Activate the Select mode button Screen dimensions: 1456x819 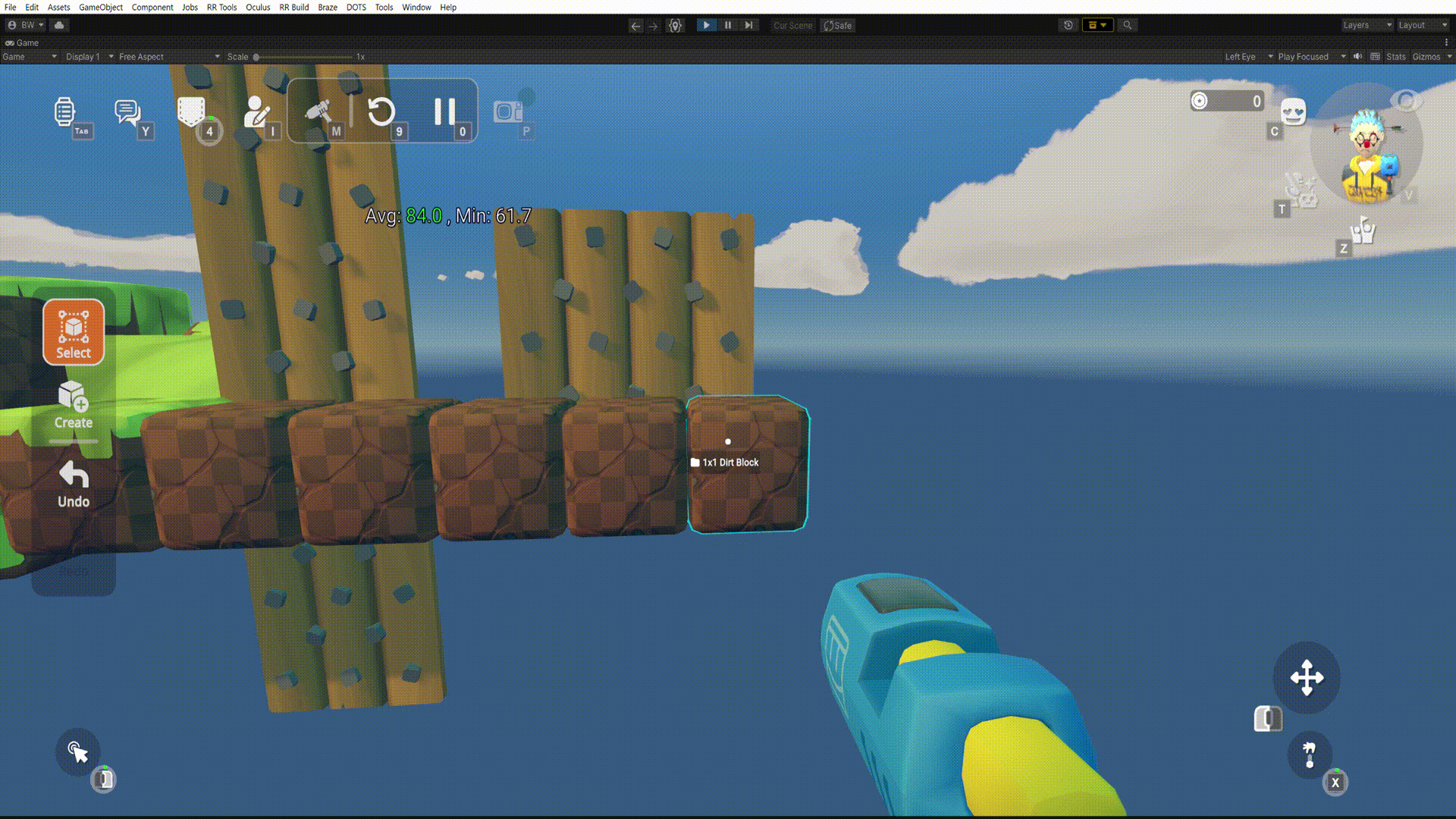(x=74, y=332)
